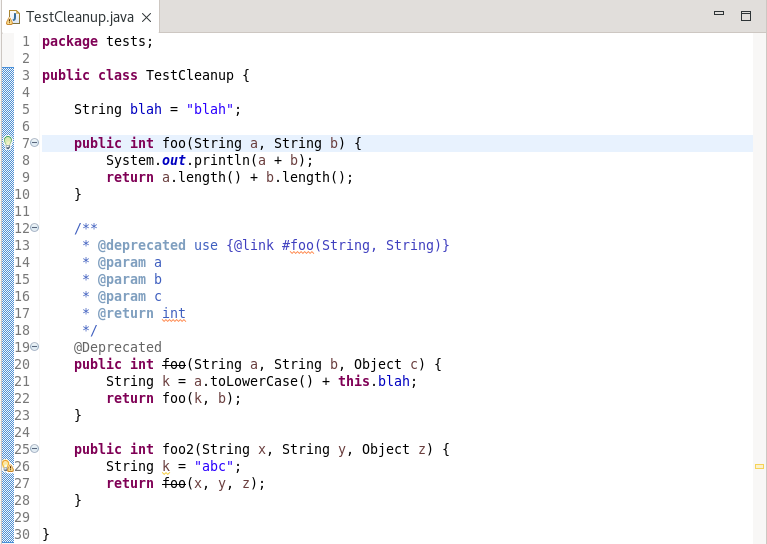The width and height of the screenshot is (767, 544).
Task: Click the class name TestCleanup on line 3
Action: click(x=190, y=75)
